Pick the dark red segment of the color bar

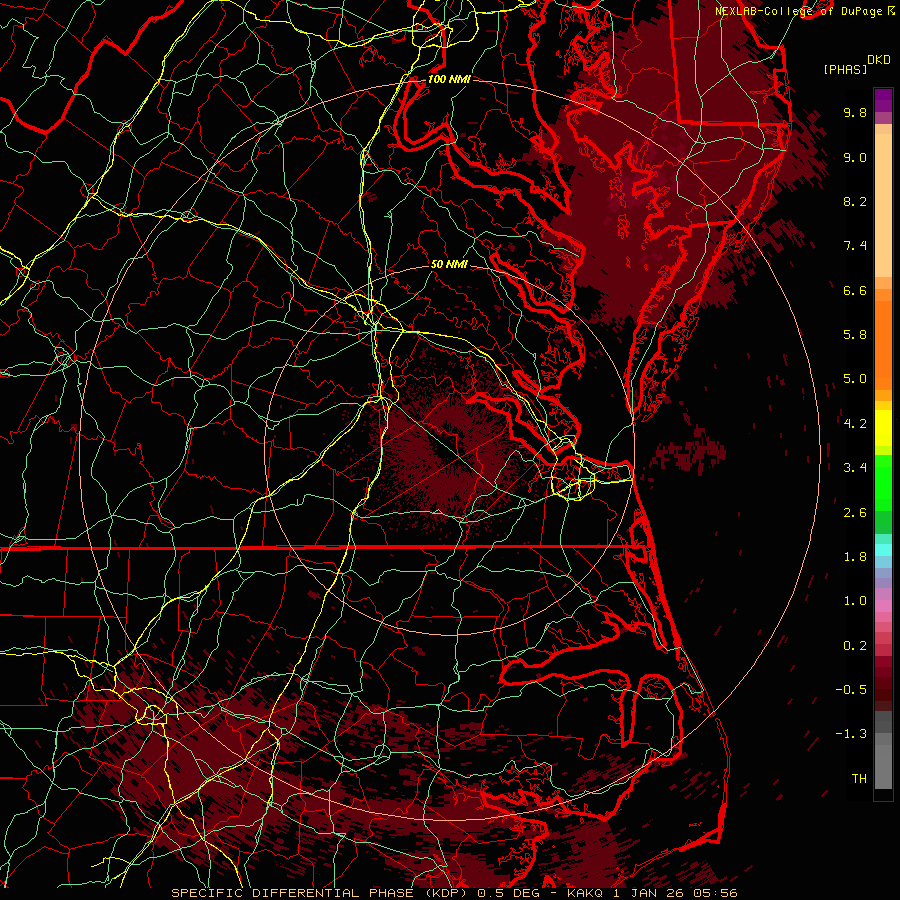point(883,683)
